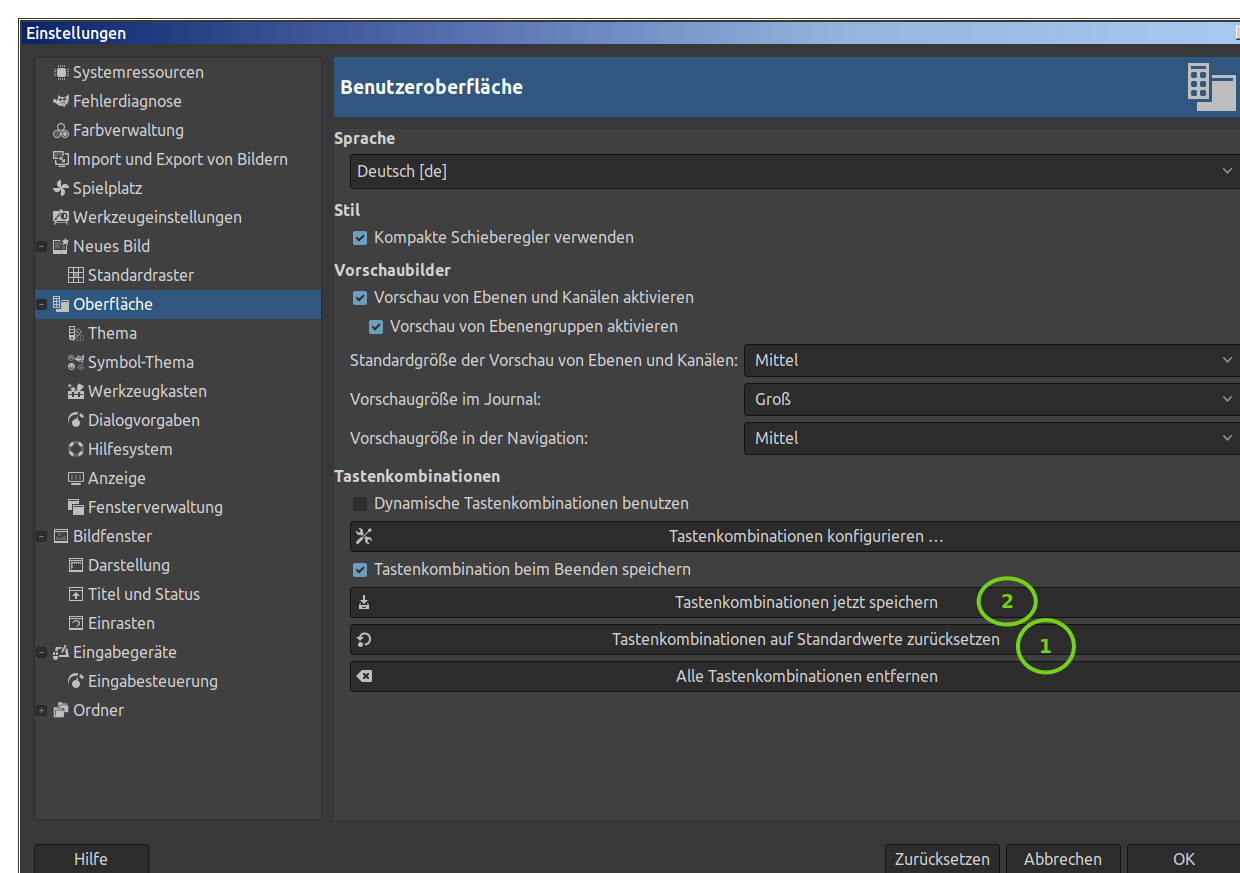Image resolution: width=1240 pixels, height=873 pixels.
Task: Click the Einrasten icon
Action: tap(76, 624)
